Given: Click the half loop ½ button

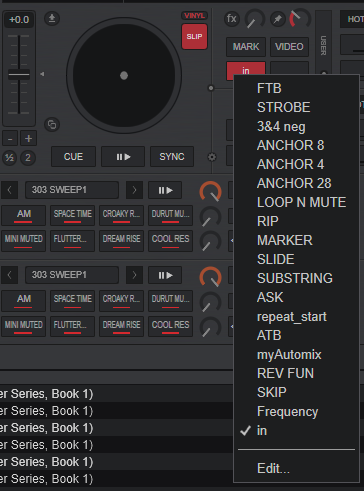Looking at the screenshot, I should pos(9,157).
